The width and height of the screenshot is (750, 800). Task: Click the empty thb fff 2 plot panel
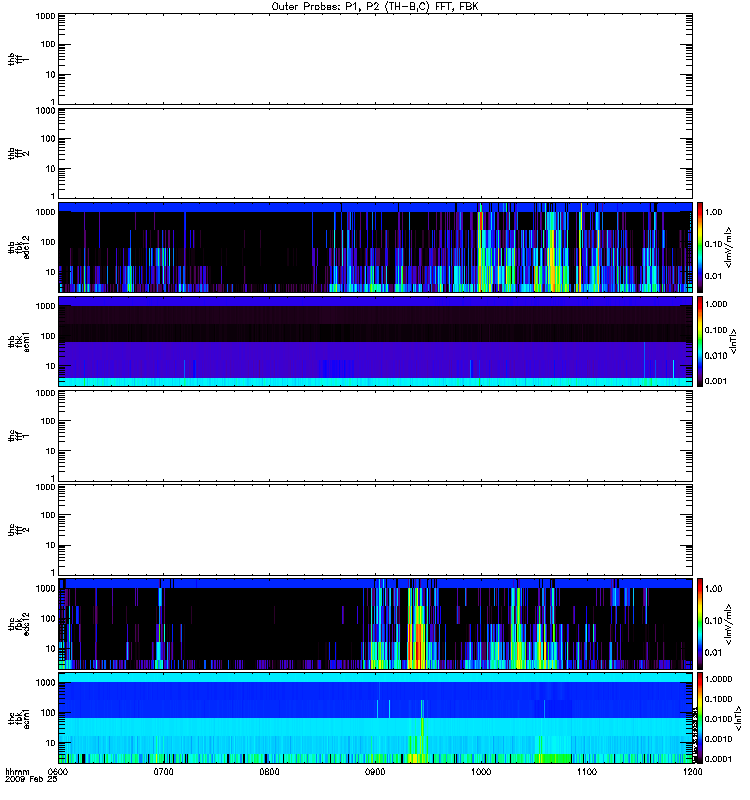click(x=376, y=153)
